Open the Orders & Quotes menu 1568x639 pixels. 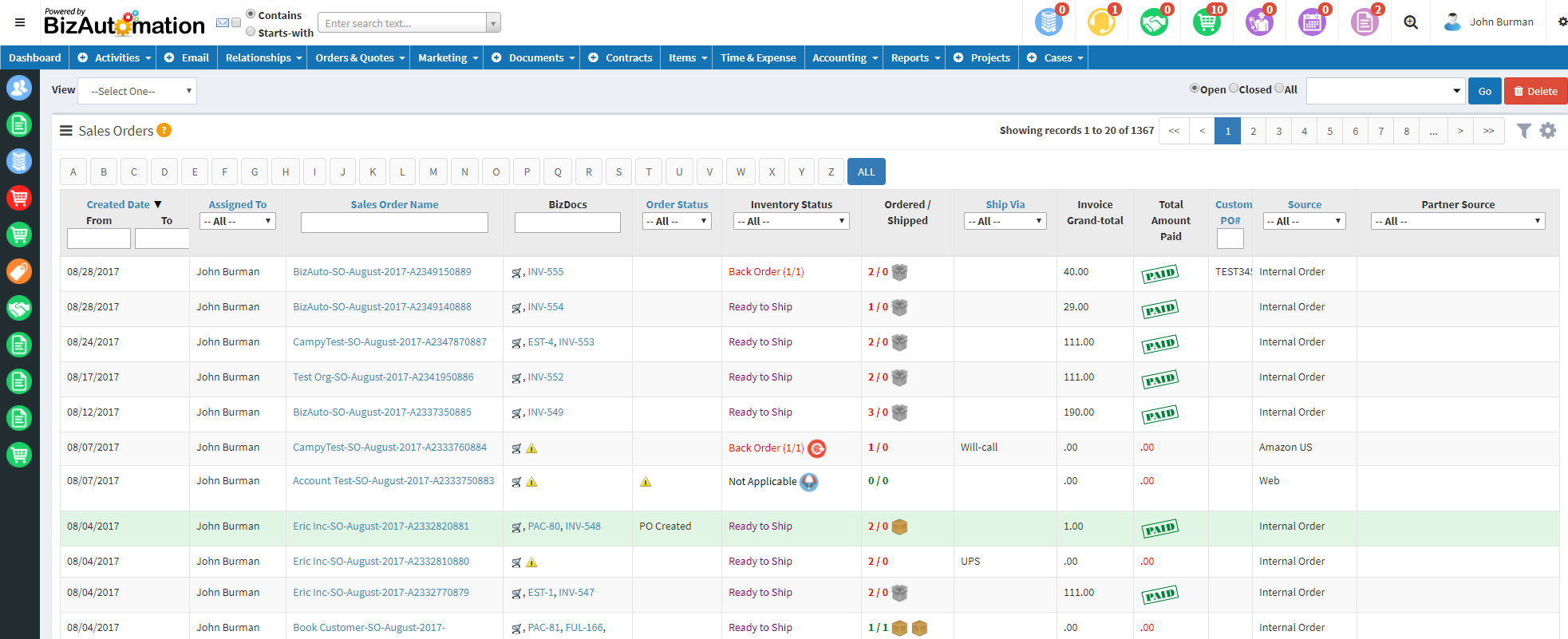point(358,57)
